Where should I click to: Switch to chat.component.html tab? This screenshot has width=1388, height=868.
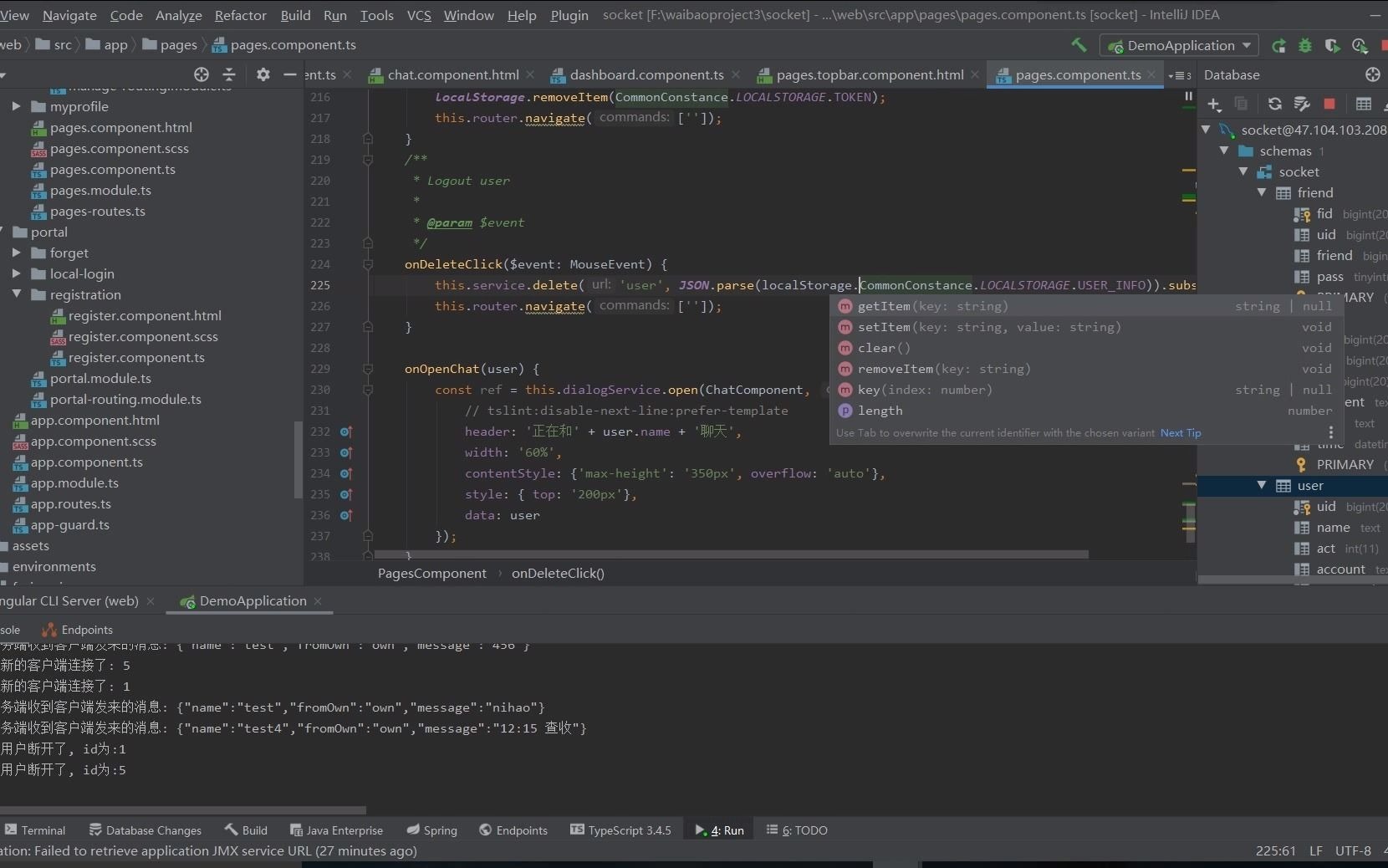tap(453, 74)
